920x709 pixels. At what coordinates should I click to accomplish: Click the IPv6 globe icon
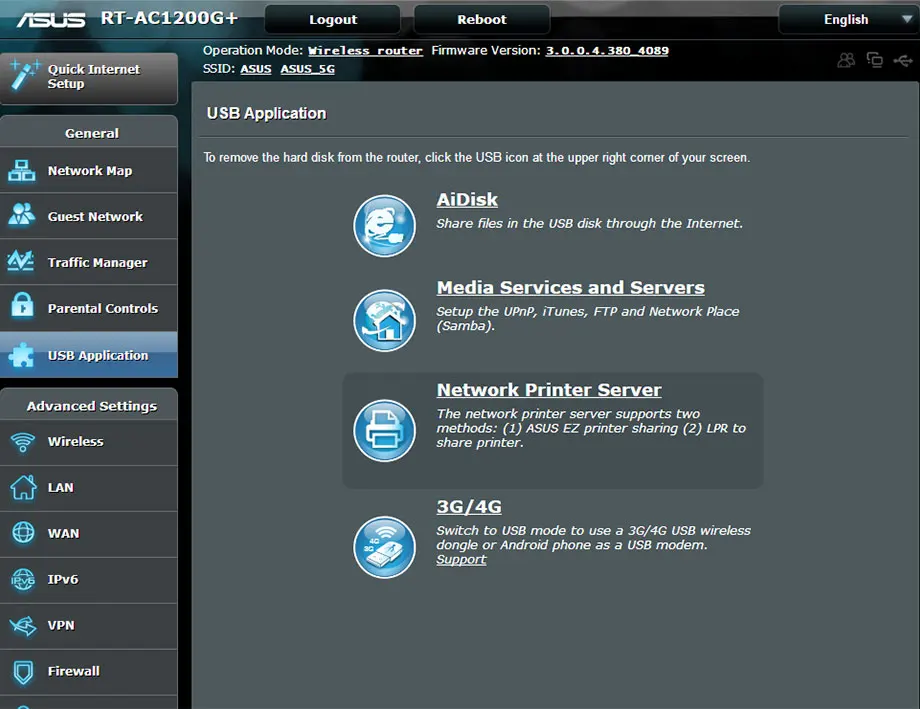23,579
